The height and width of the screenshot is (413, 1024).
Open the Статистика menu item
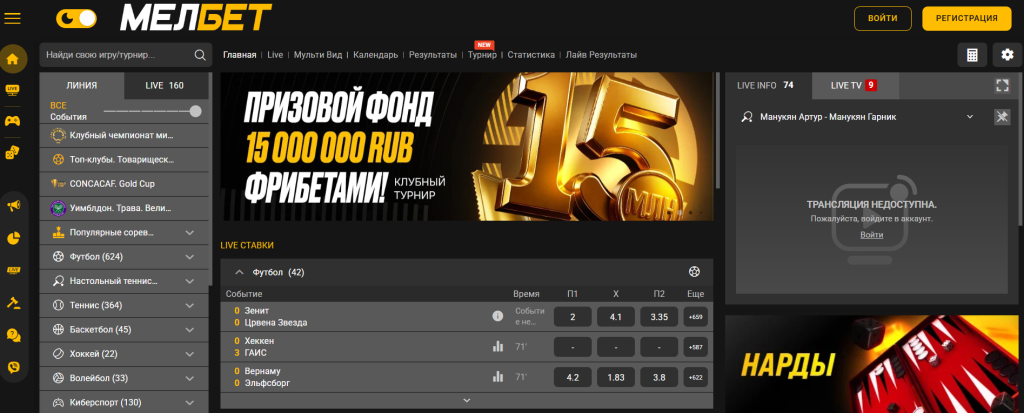531,55
